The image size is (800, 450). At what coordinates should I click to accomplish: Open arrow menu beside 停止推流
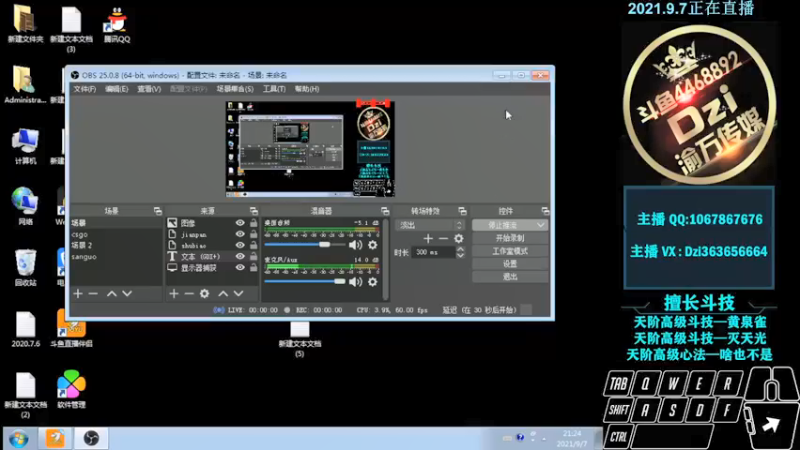pos(541,225)
